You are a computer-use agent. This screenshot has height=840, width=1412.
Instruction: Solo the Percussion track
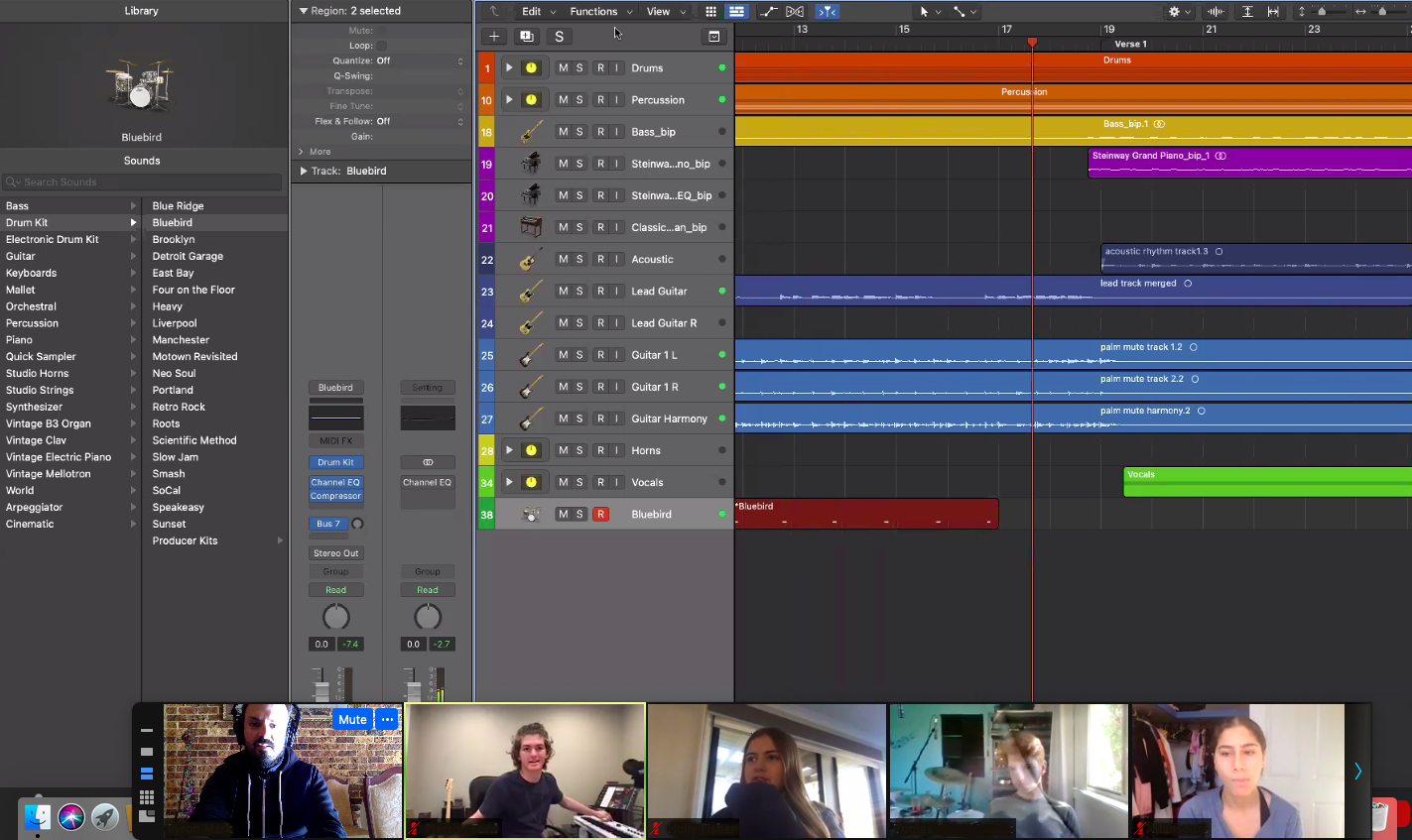579,100
